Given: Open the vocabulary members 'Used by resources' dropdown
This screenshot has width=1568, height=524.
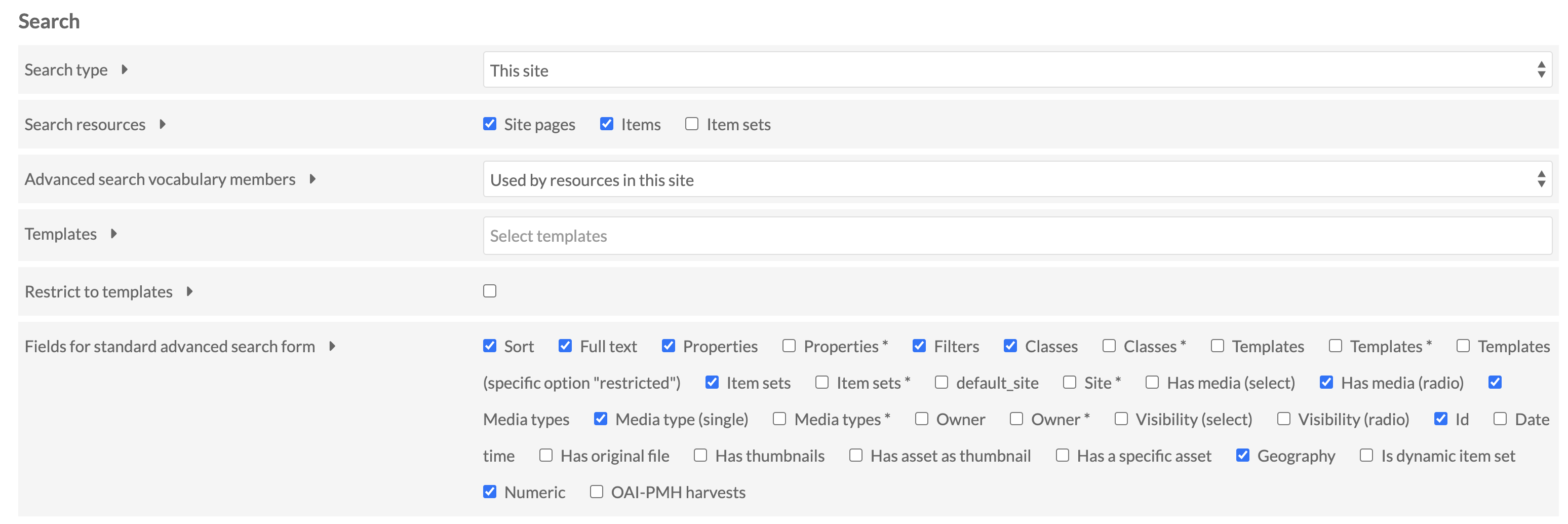Looking at the screenshot, I should [x=1016, y=180].
